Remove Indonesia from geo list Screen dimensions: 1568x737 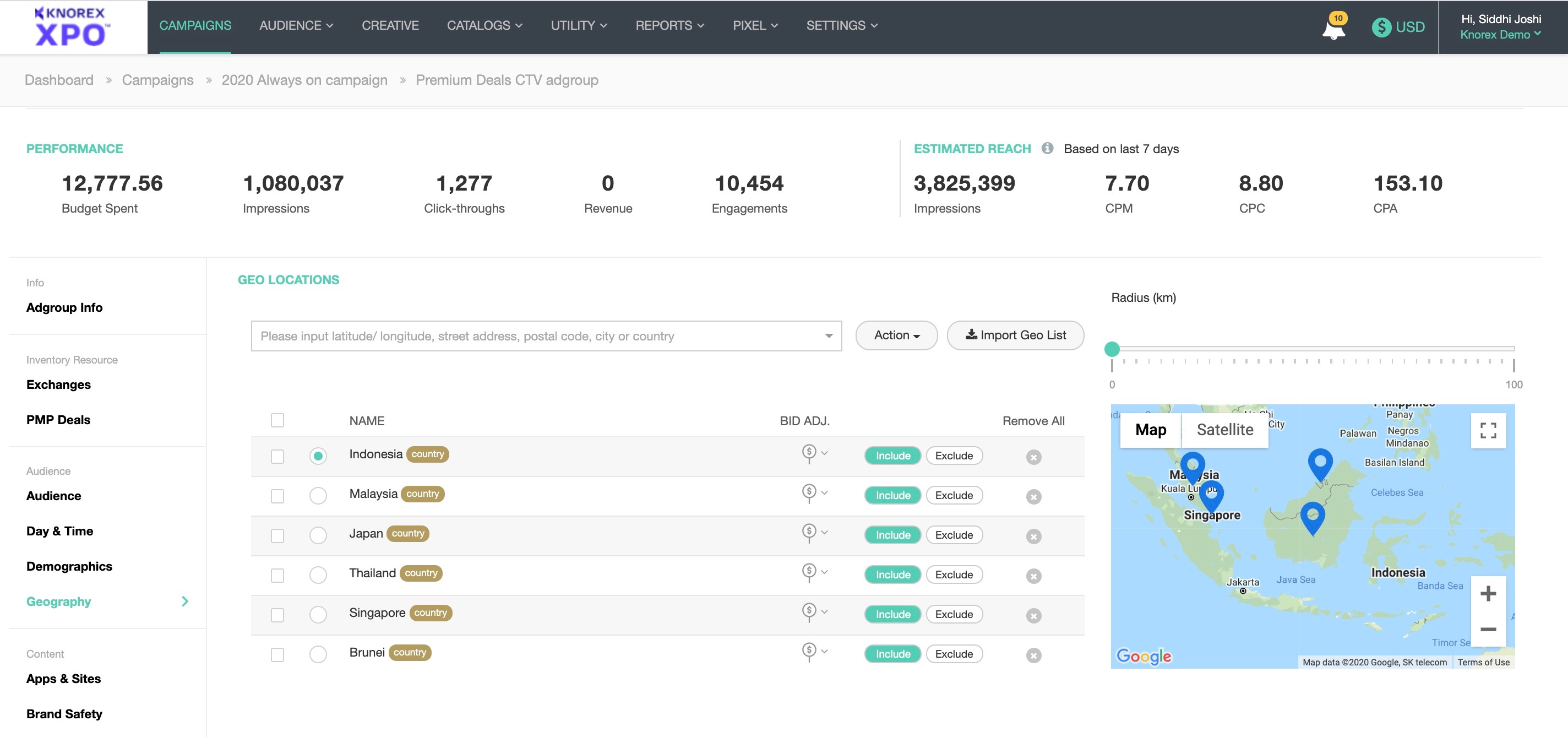[1033, 457]
